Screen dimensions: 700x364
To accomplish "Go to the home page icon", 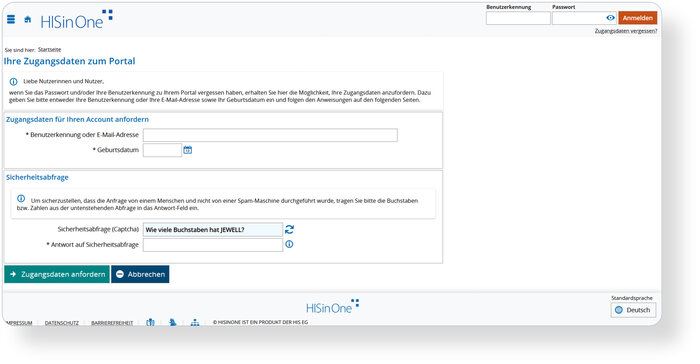I will tap(28, 19).
